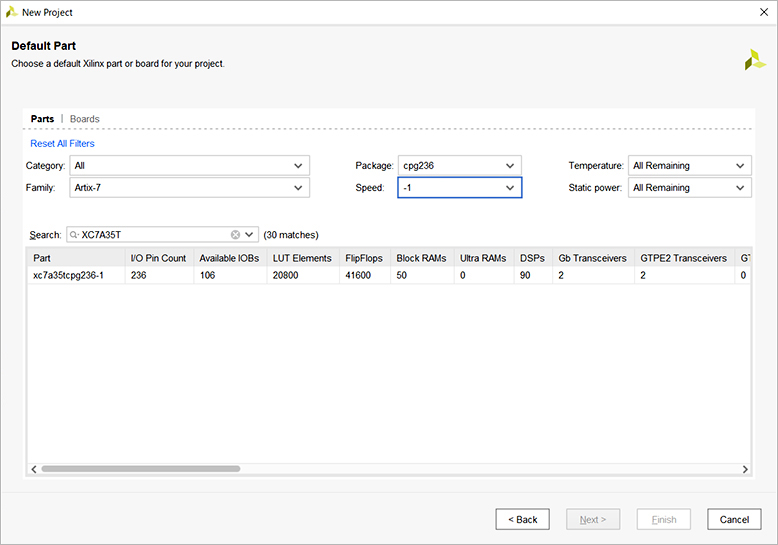
Task: Sort by Block RAMs column header
Action: [422, 258]
